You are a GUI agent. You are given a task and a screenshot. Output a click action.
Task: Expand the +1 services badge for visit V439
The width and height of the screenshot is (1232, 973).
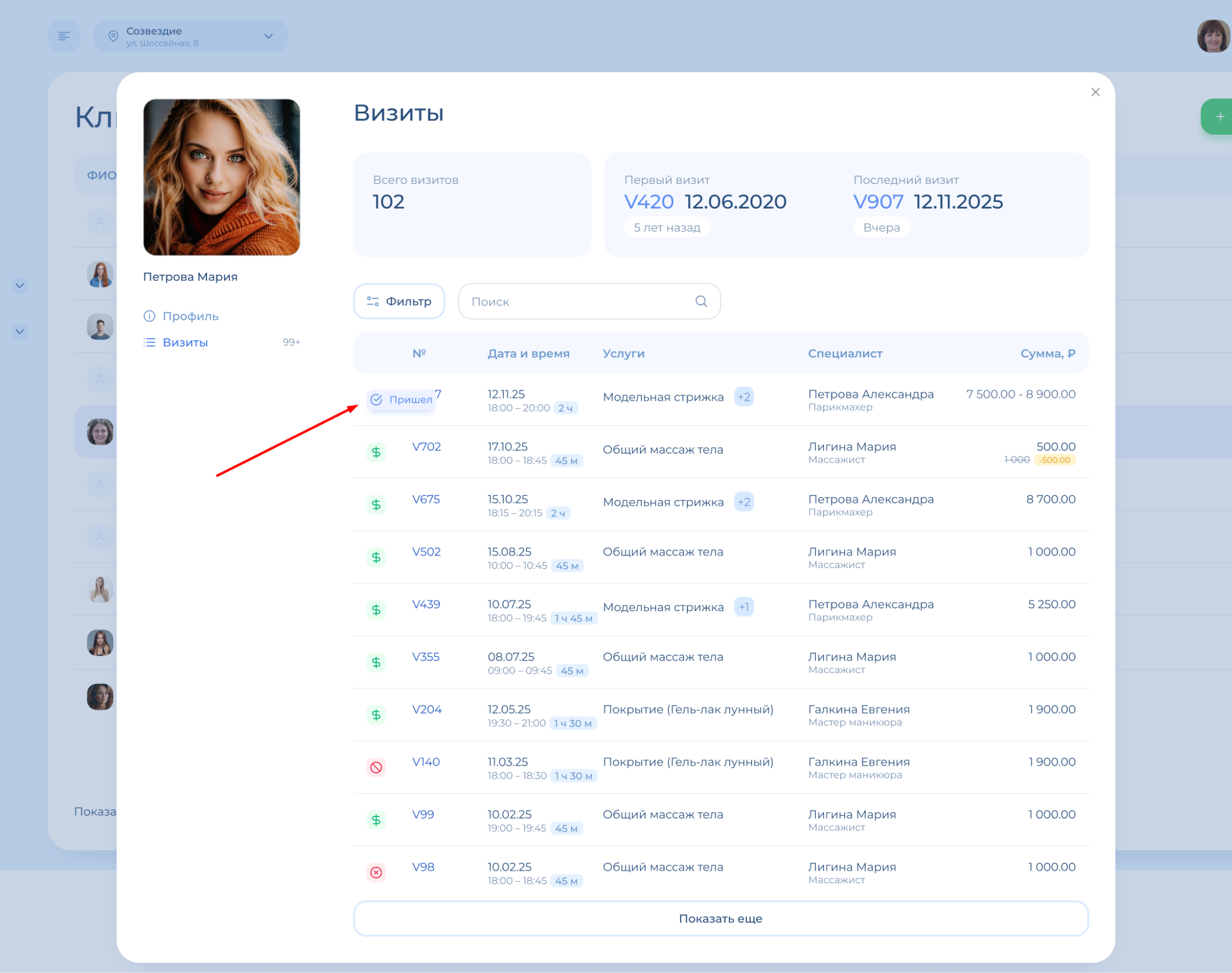744,607
